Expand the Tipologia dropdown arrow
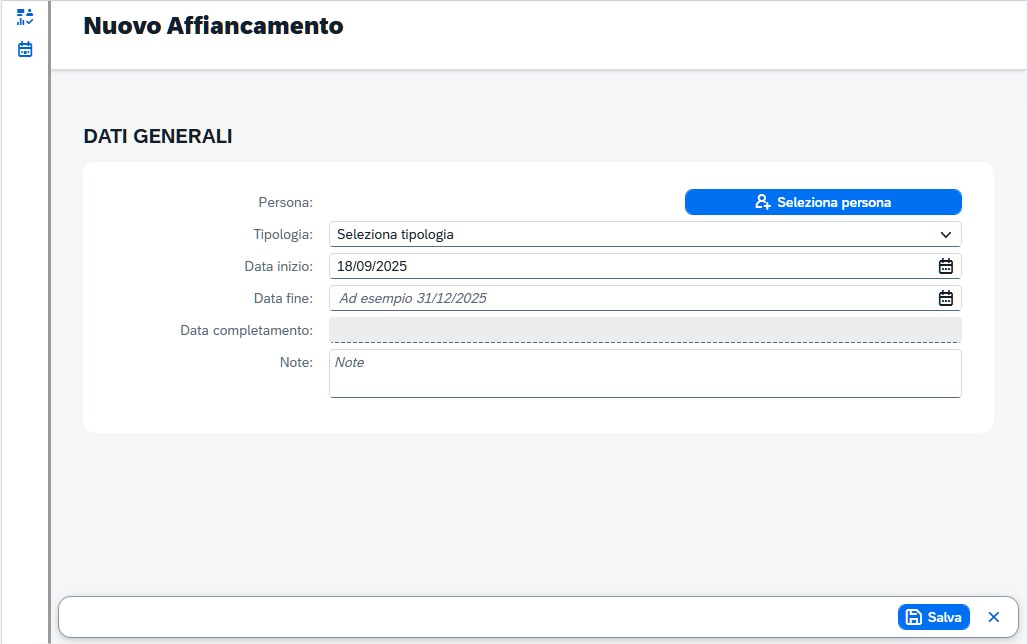Screen dimensions: 1027x644 pyautogui.click(x=945, y=234)
